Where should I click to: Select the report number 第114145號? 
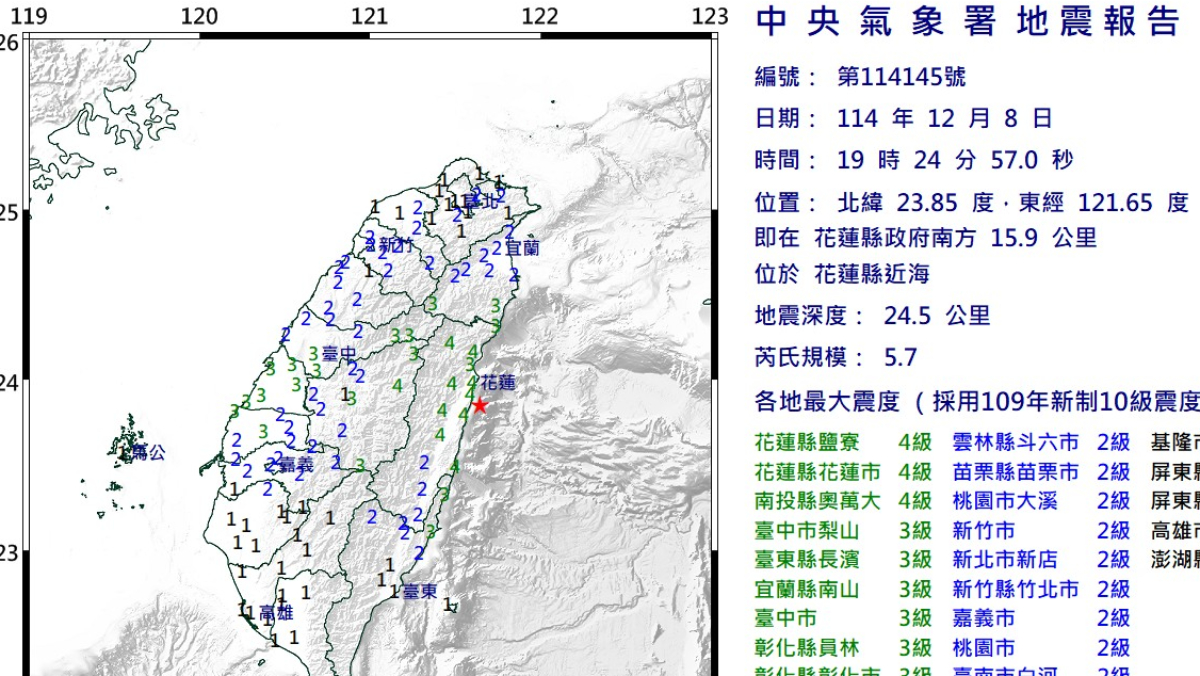coord(901,78)
